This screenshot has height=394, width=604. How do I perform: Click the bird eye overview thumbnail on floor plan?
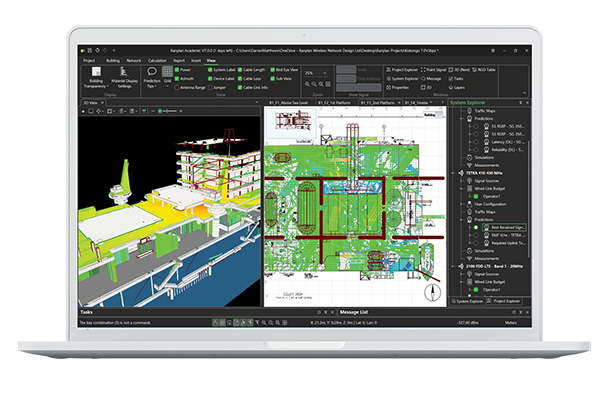pos(291,122)
